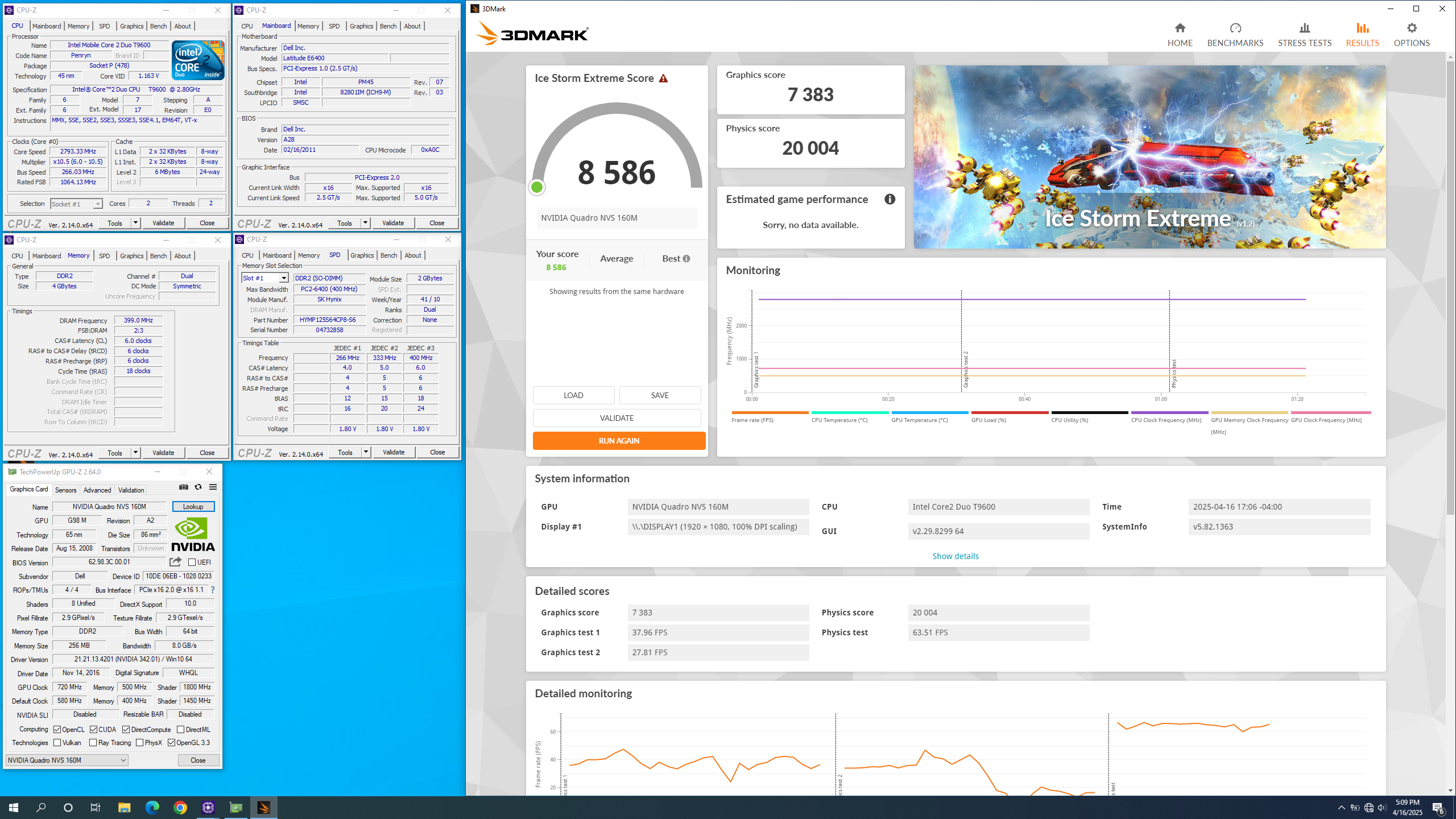1456x819 pixels.
Task: Expand Tools arrow in the SPD CPU-Z window
Action: 366,452
